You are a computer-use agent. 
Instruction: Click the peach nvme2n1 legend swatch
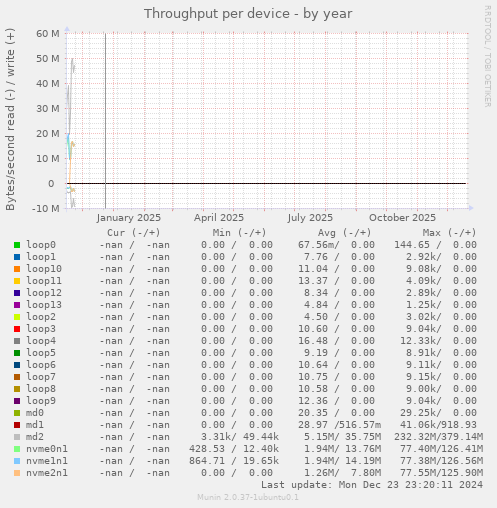(17, 473)
